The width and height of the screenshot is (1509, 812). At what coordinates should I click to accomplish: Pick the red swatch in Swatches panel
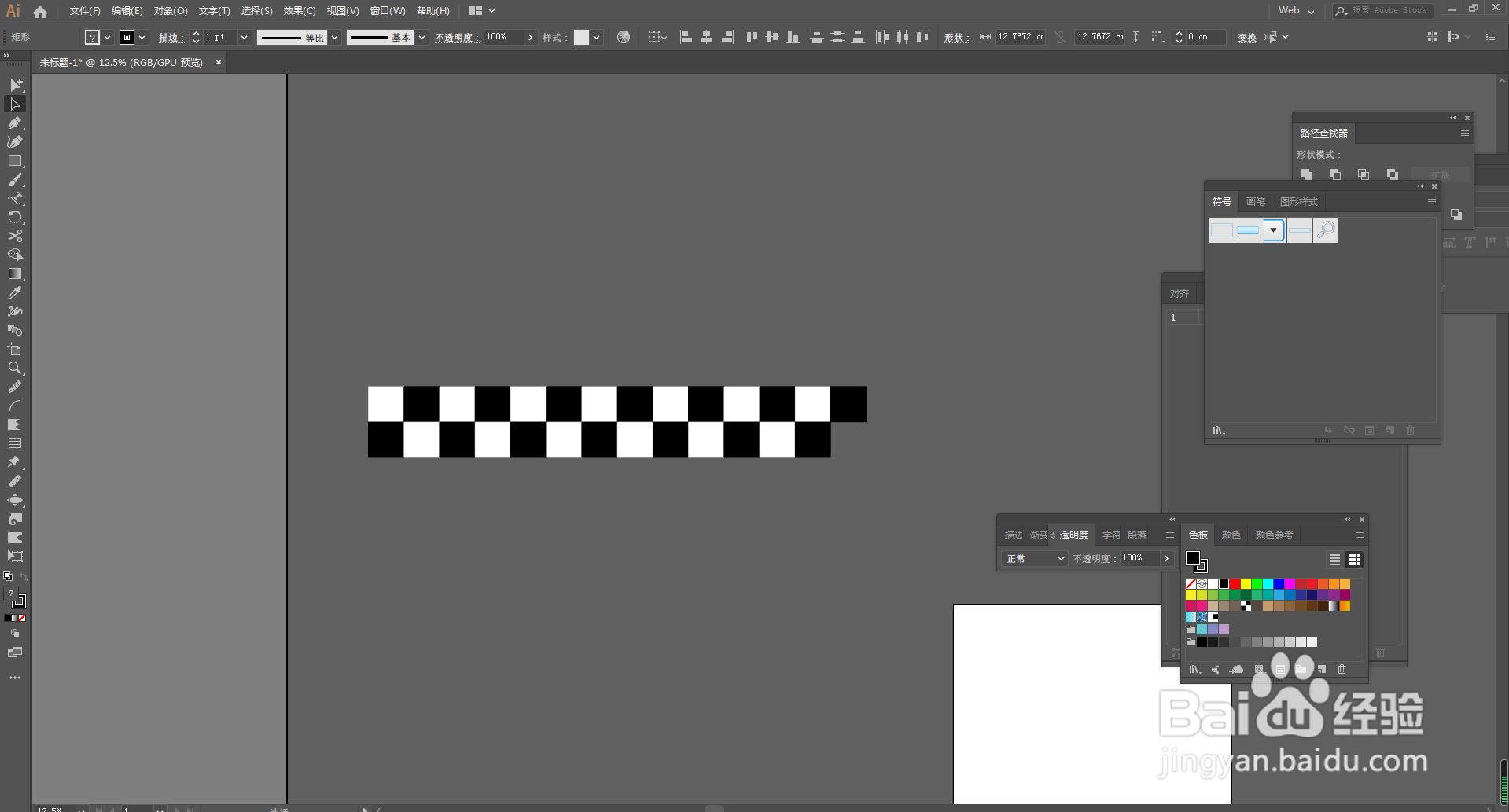(1235, 584)
